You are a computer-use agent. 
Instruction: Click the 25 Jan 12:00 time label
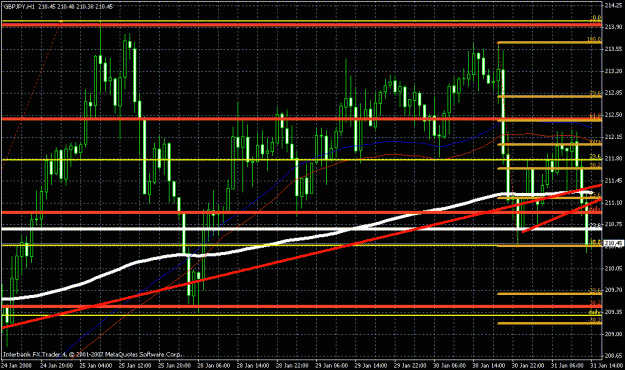134,366
